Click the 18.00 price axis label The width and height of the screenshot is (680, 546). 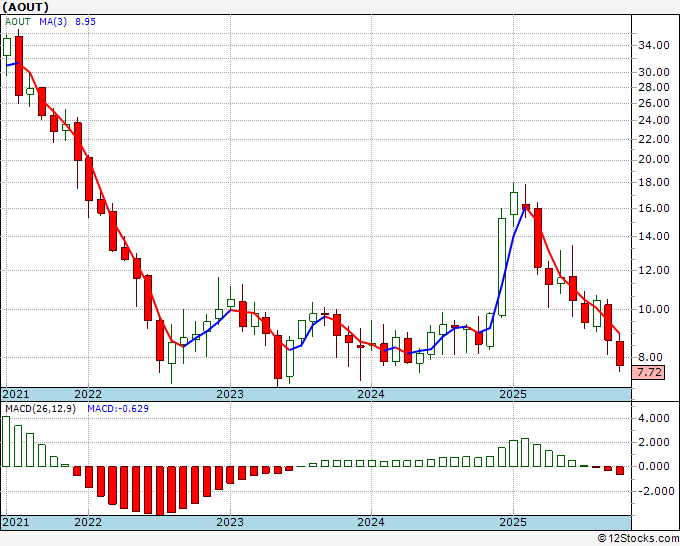pyautogui.click(x=654, y=183)
